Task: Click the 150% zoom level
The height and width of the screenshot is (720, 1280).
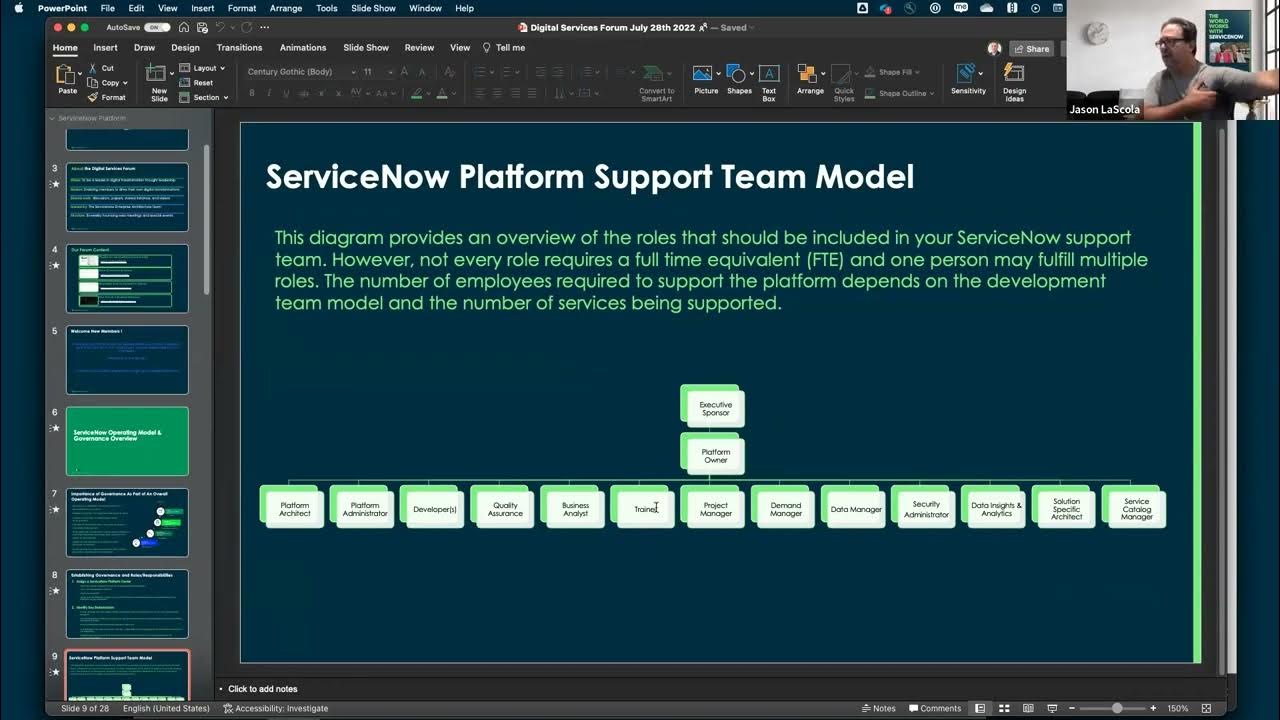Action: point(1177,708)
